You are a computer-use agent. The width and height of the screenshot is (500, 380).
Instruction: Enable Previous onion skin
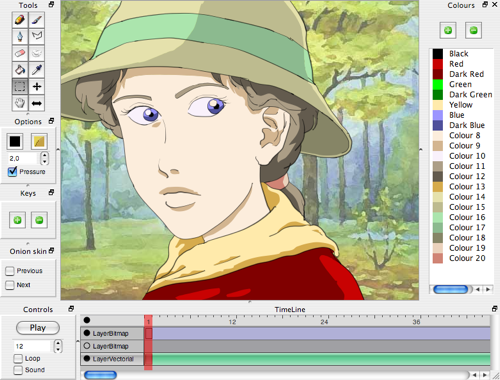click(10, 271)
